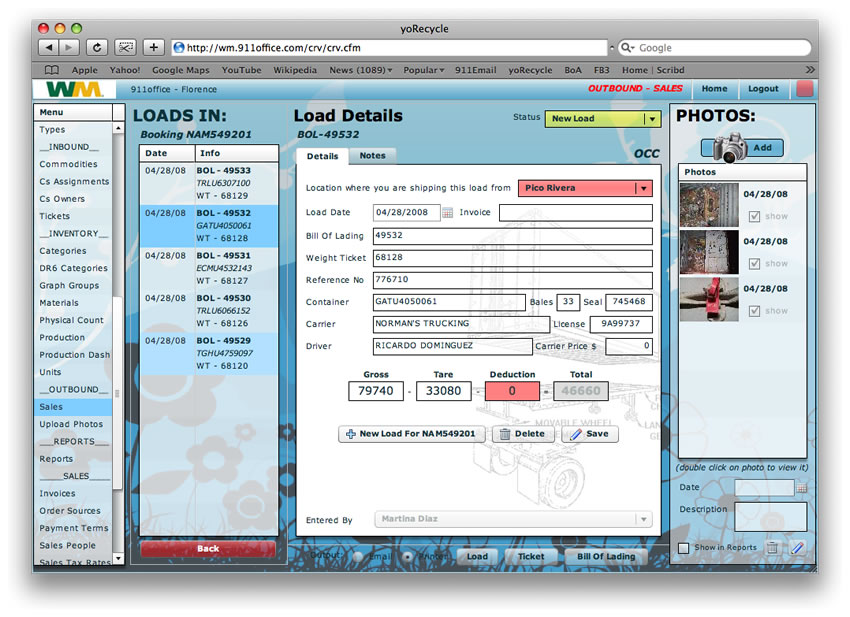Click the camera icon to add photos
This screenshot has height=617, width=850.
click(x=730, y=147)
